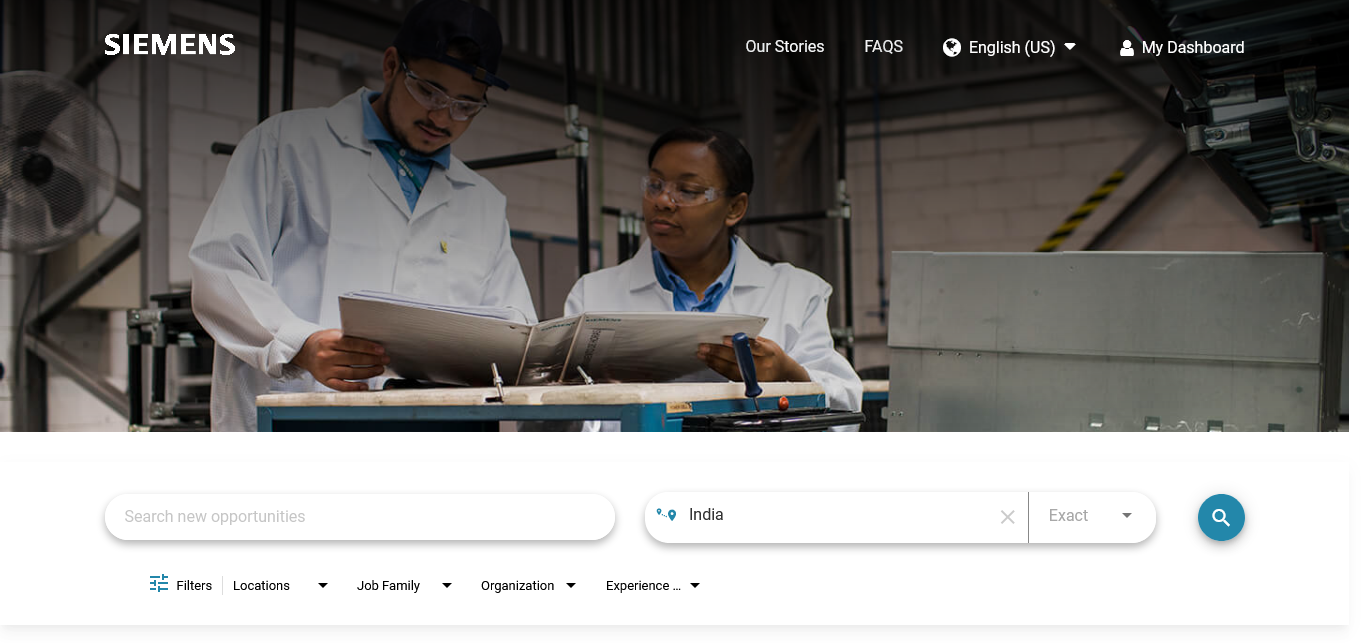Expand the Exact match type dropdown
1366x643 pixels.
click(x=1127, y=516)
